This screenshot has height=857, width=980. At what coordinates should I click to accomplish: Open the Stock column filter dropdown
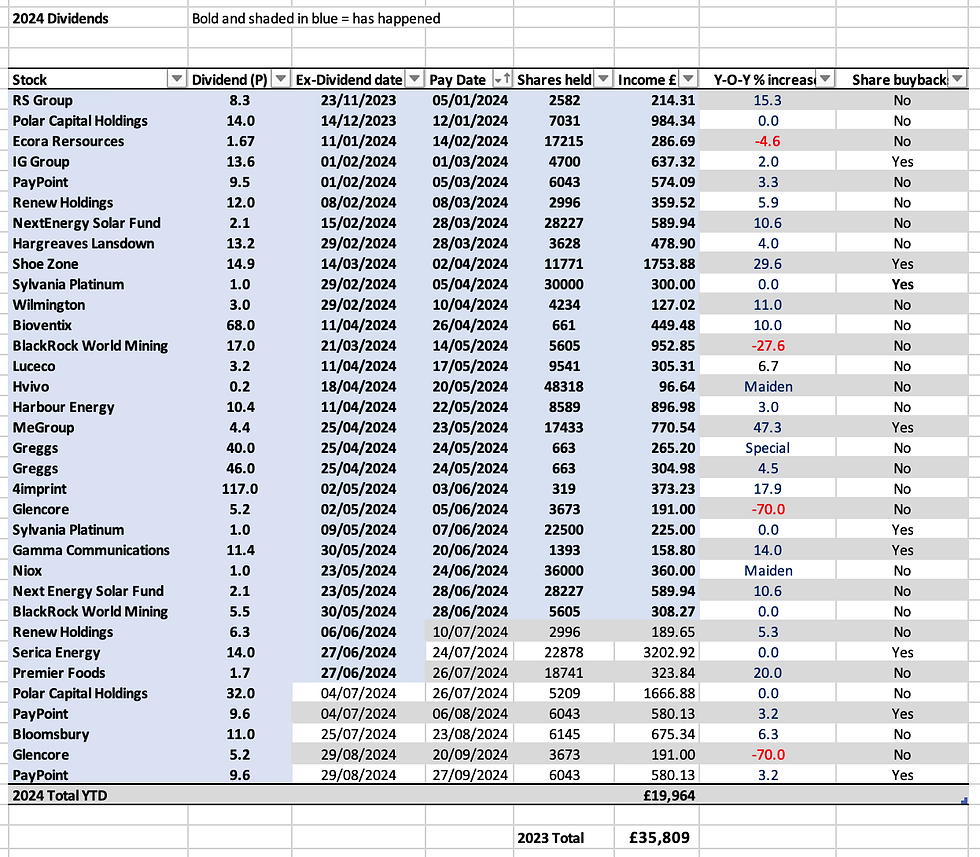(177, 79)
